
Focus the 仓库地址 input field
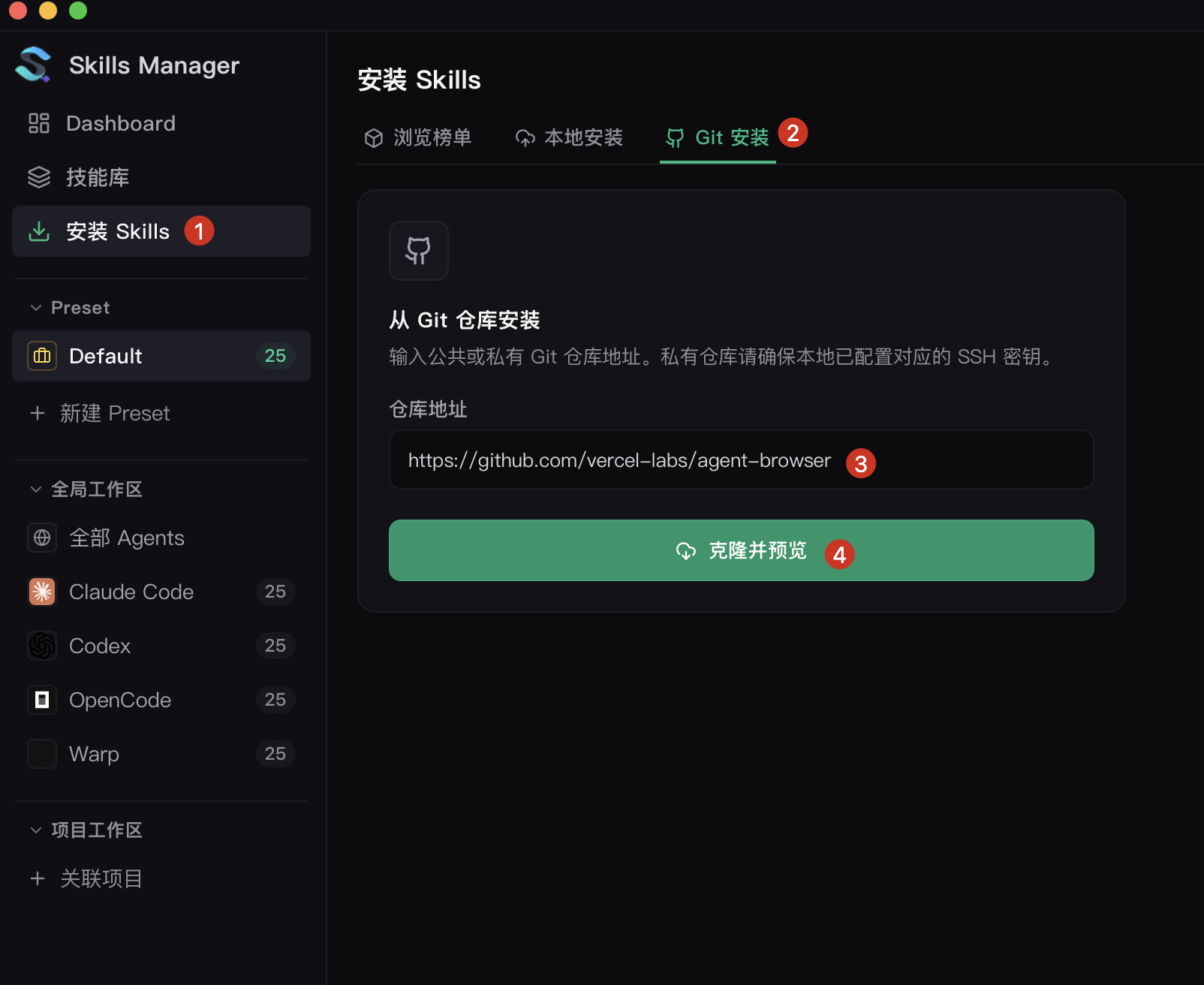(x=742, y=459)
